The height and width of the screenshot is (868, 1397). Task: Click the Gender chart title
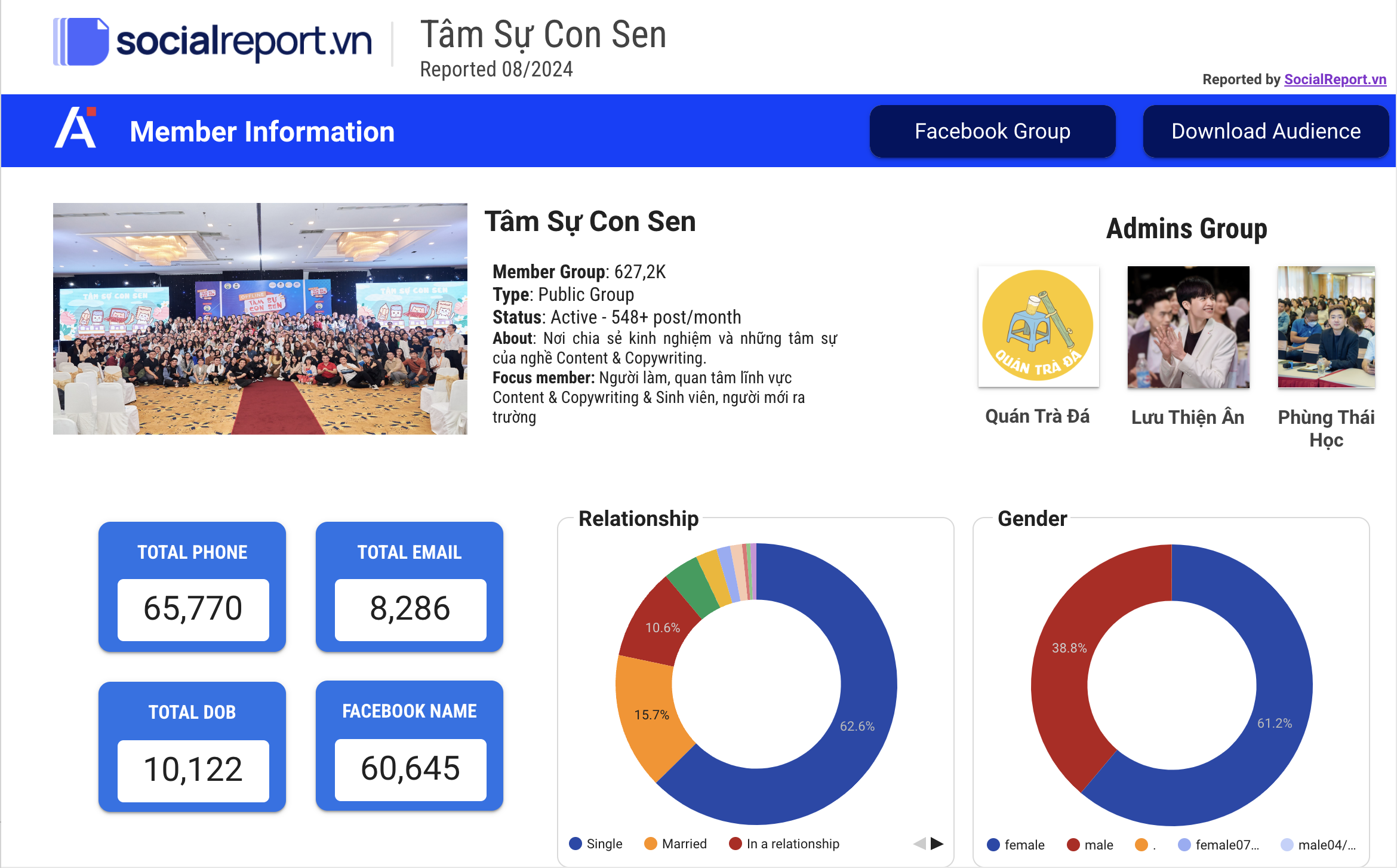[x=1032, y=518]
